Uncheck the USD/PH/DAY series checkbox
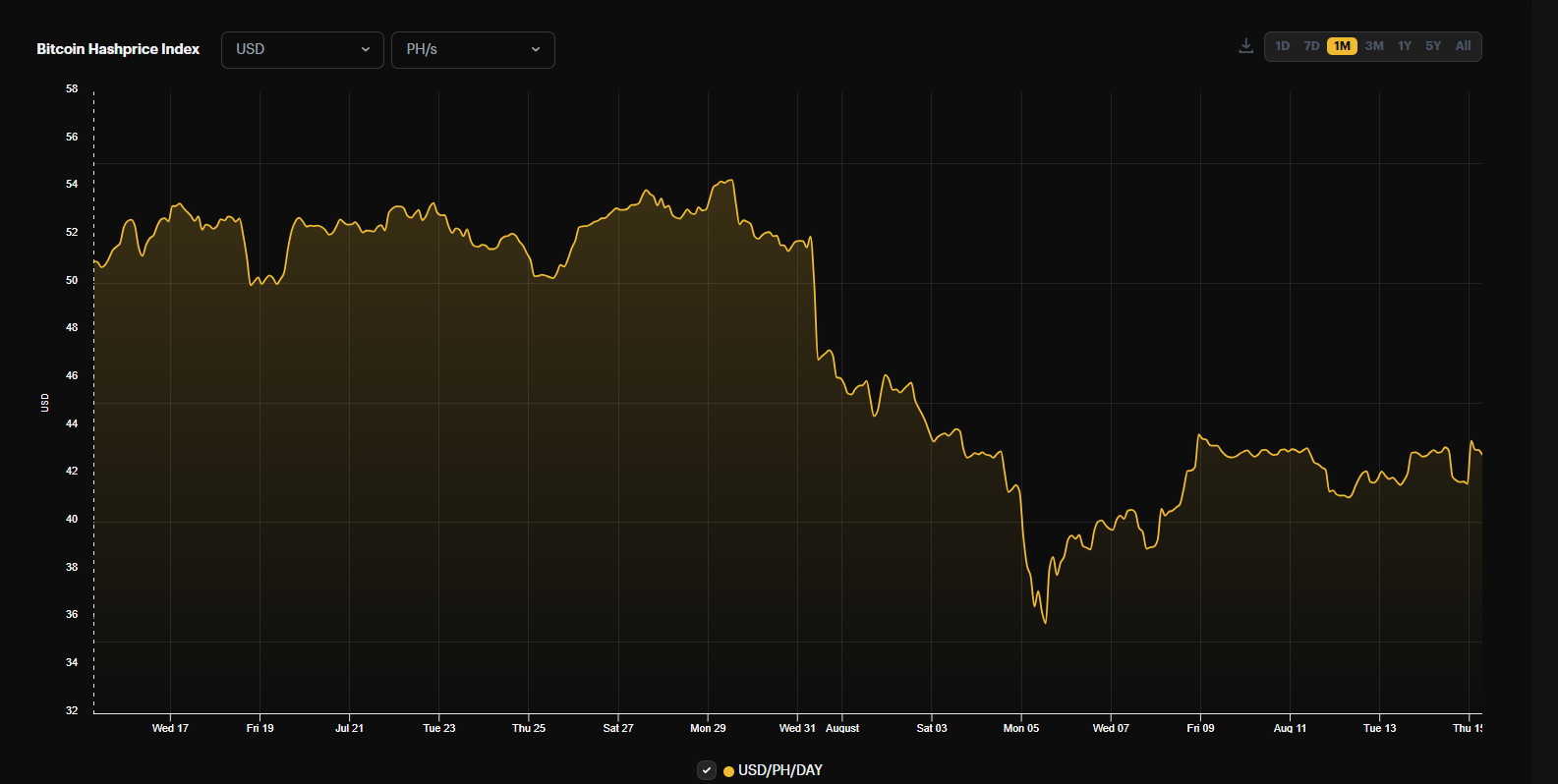1558x784 pixels. click(707, 770)
